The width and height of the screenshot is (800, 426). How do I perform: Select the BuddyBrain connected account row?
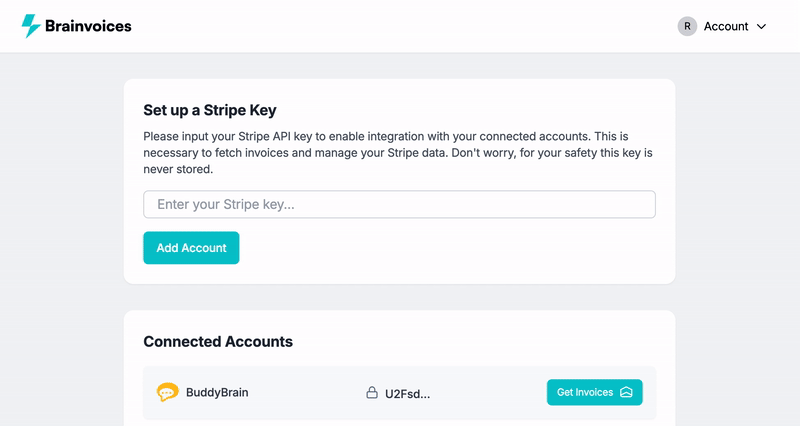pos(399,393)
